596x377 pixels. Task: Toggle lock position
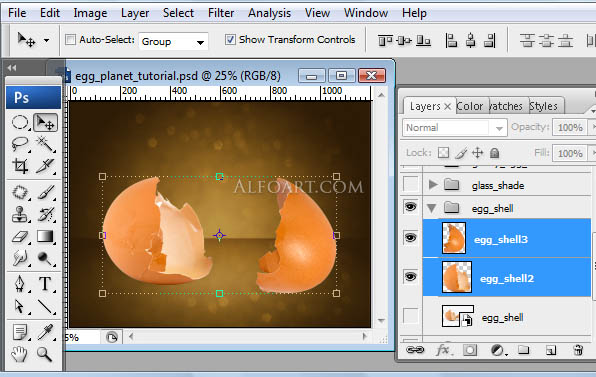(478, 153)
